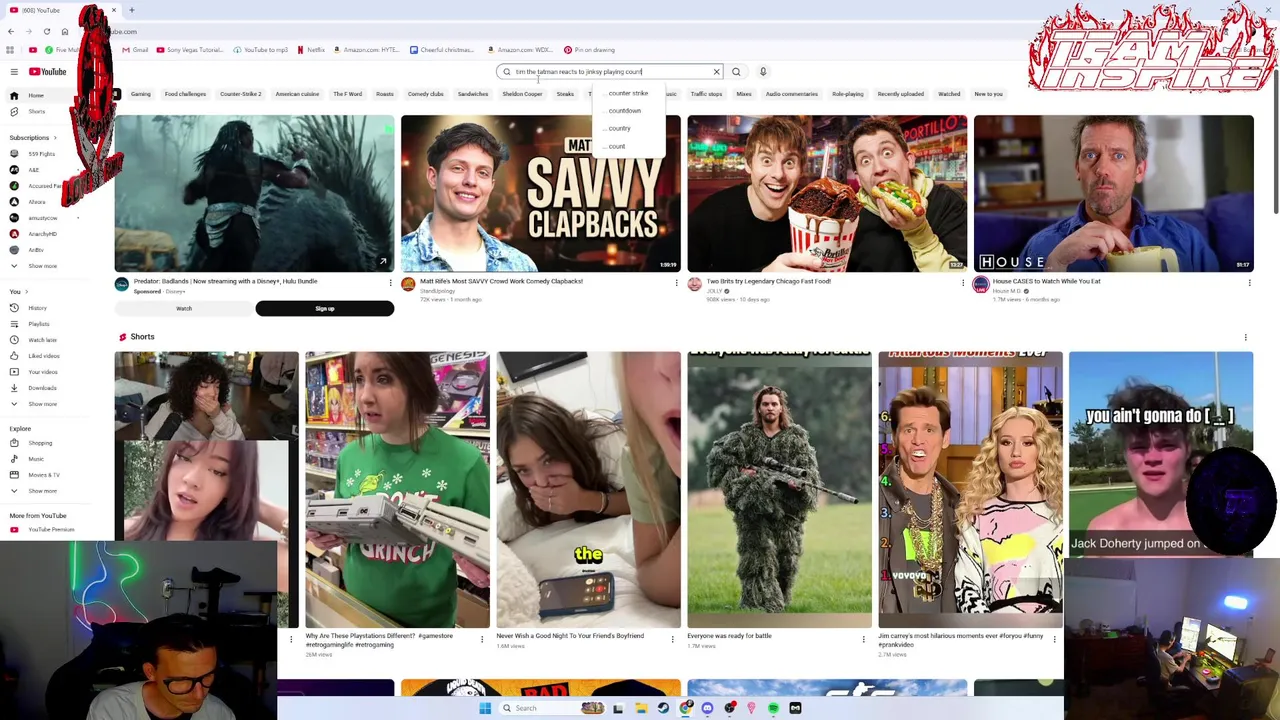Open the YouTube hamburger guide menu
This screenshot has width=1280, height=720.
14,72
